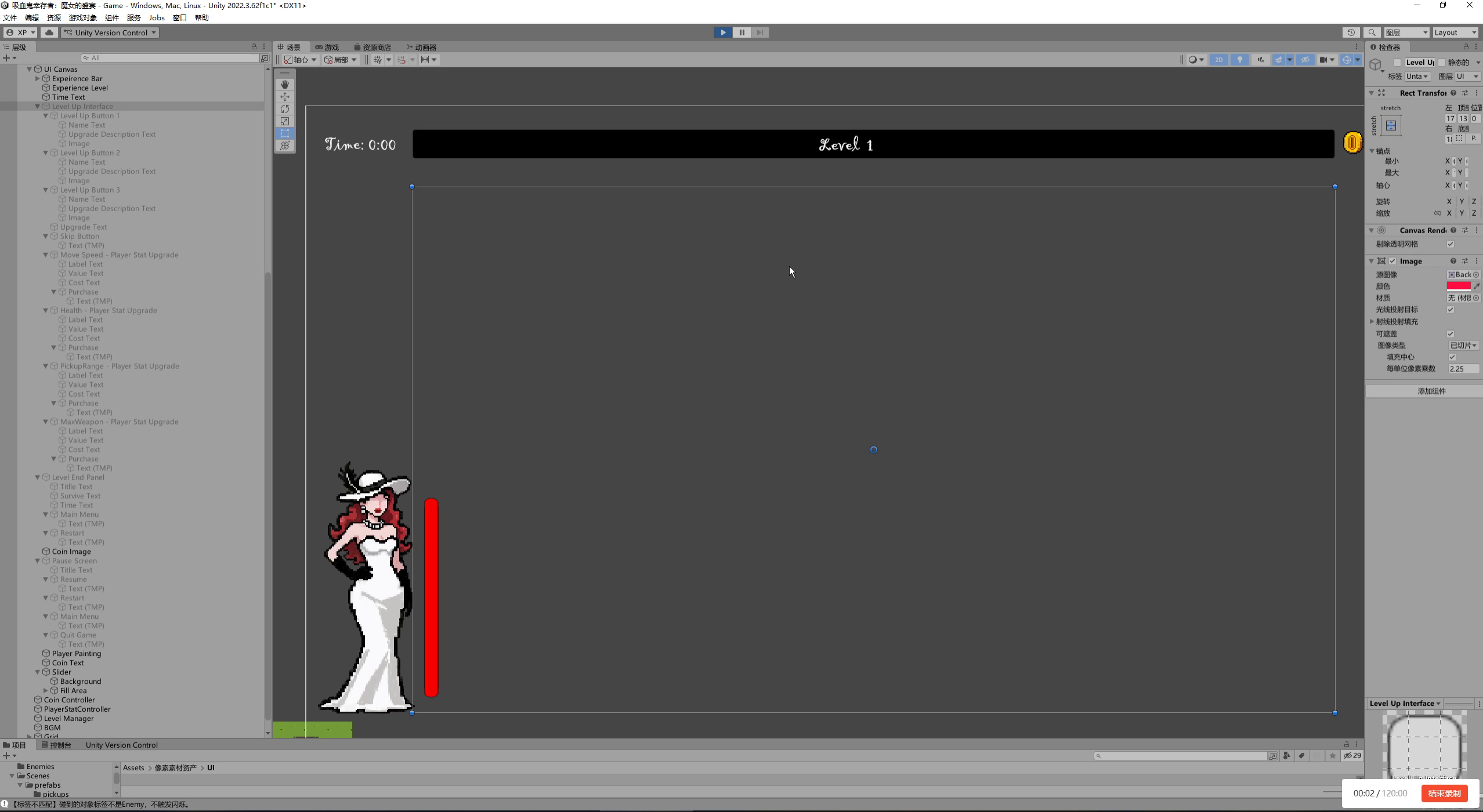Pause play mode
Screen dimensions: 1483x812
pos(741,32)
